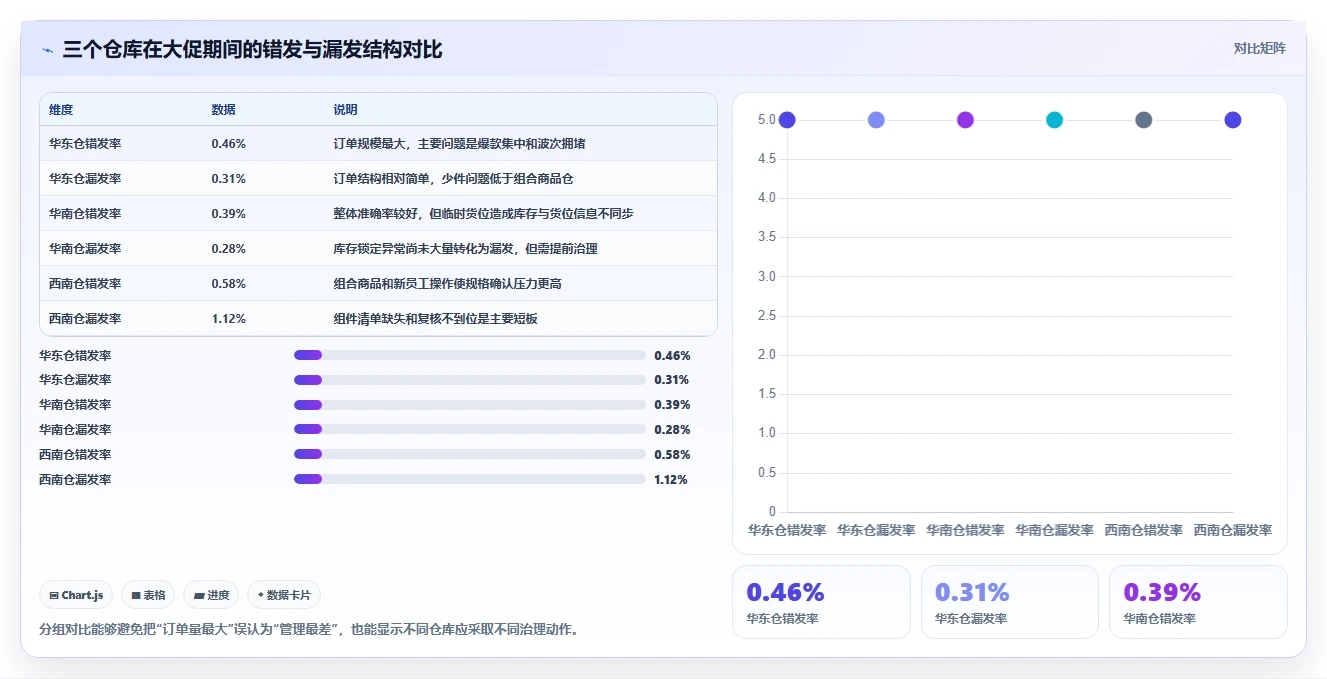Click the lightning icon beside the title

[x=47, y=50]
